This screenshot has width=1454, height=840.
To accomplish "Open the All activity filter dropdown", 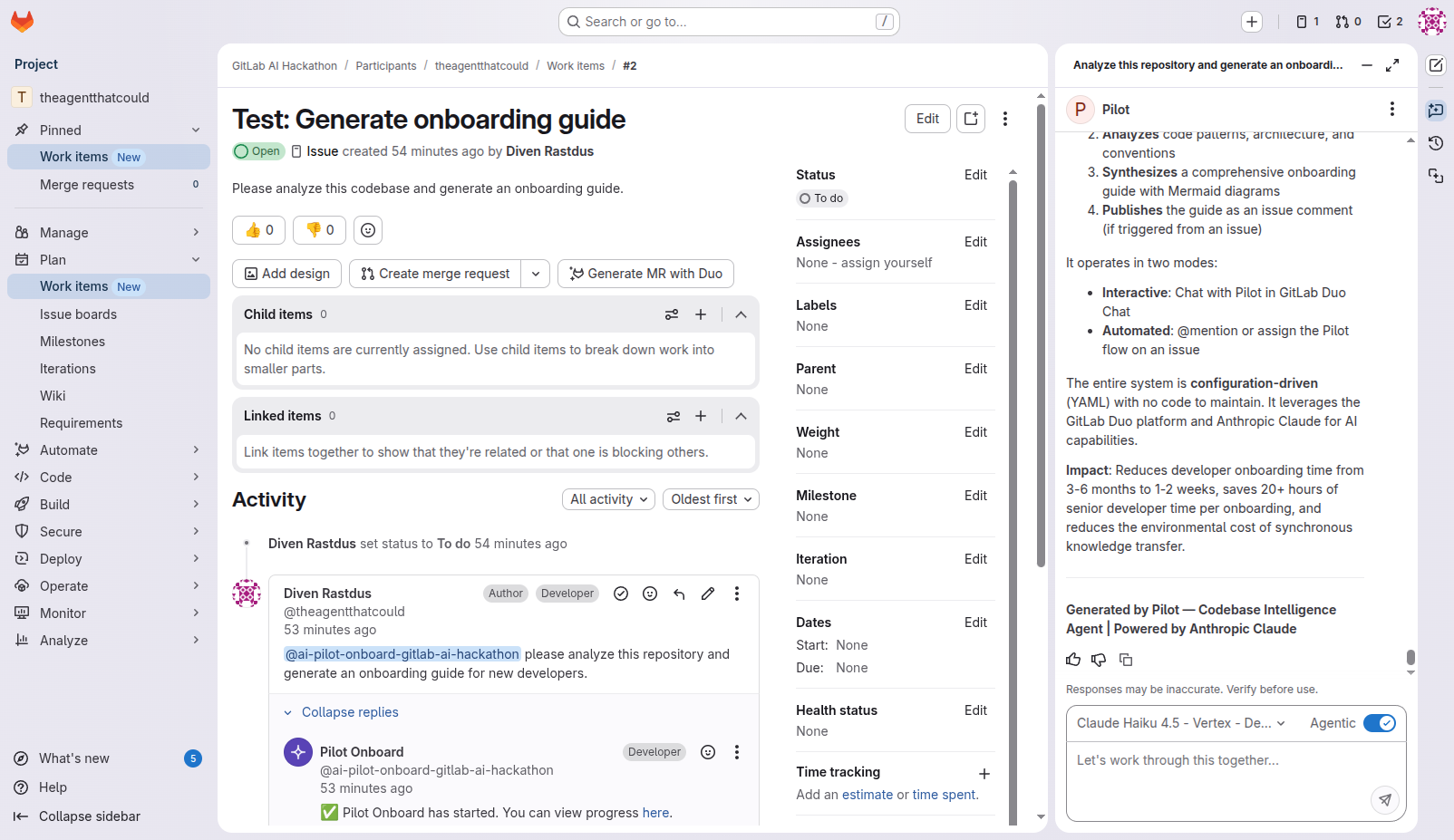I will [x=608, y=499].
